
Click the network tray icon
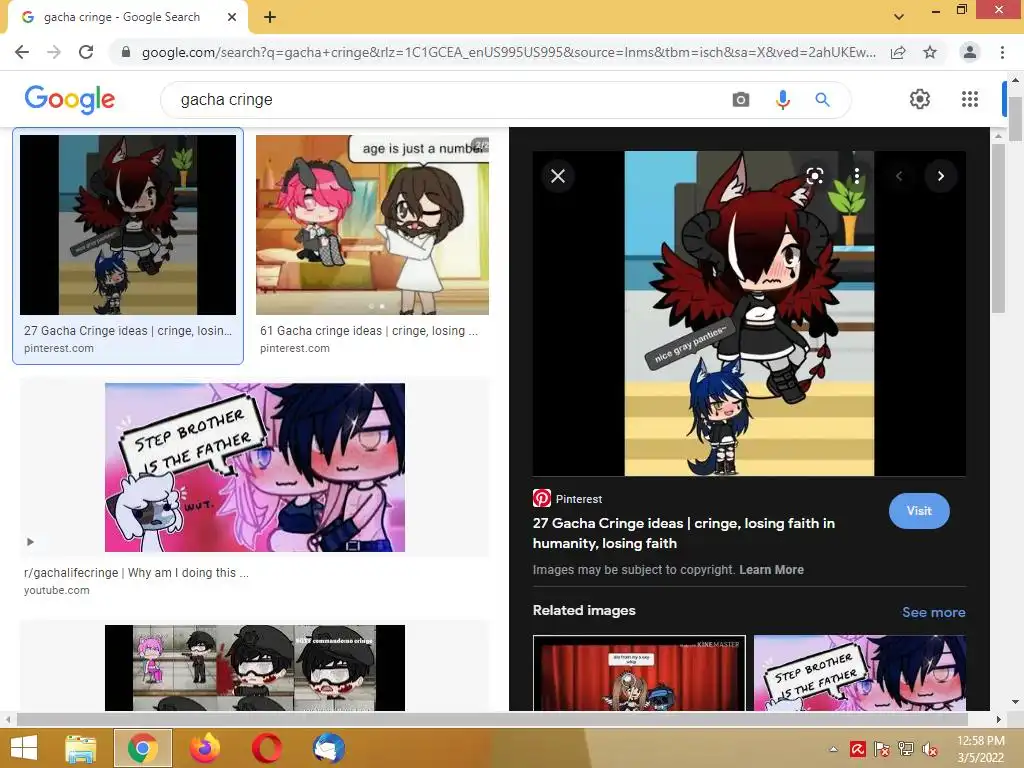(x=906, y=749)
